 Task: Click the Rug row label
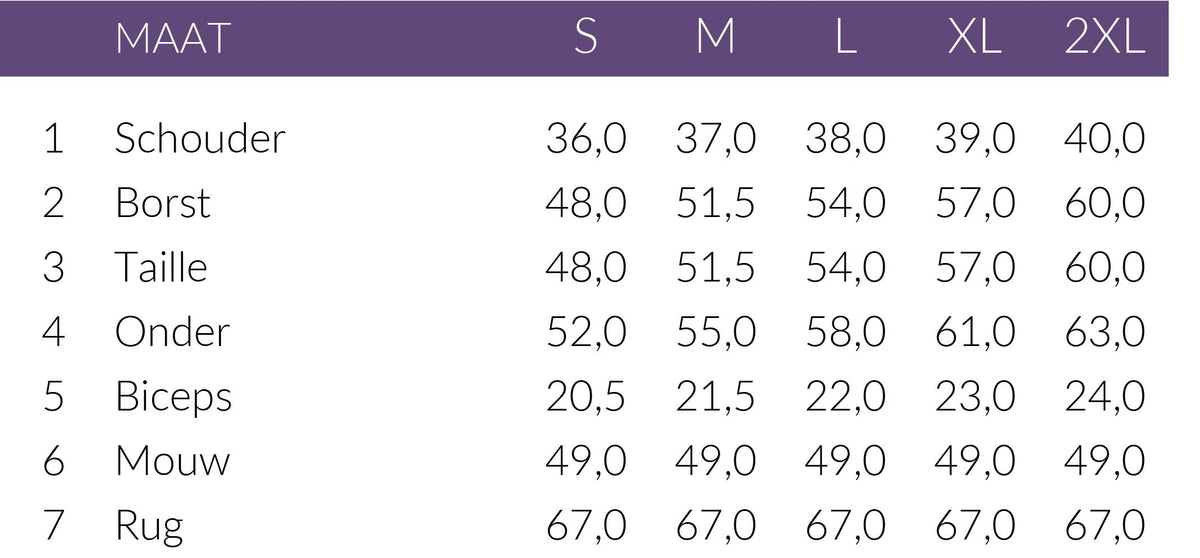[x=149, y=526]
